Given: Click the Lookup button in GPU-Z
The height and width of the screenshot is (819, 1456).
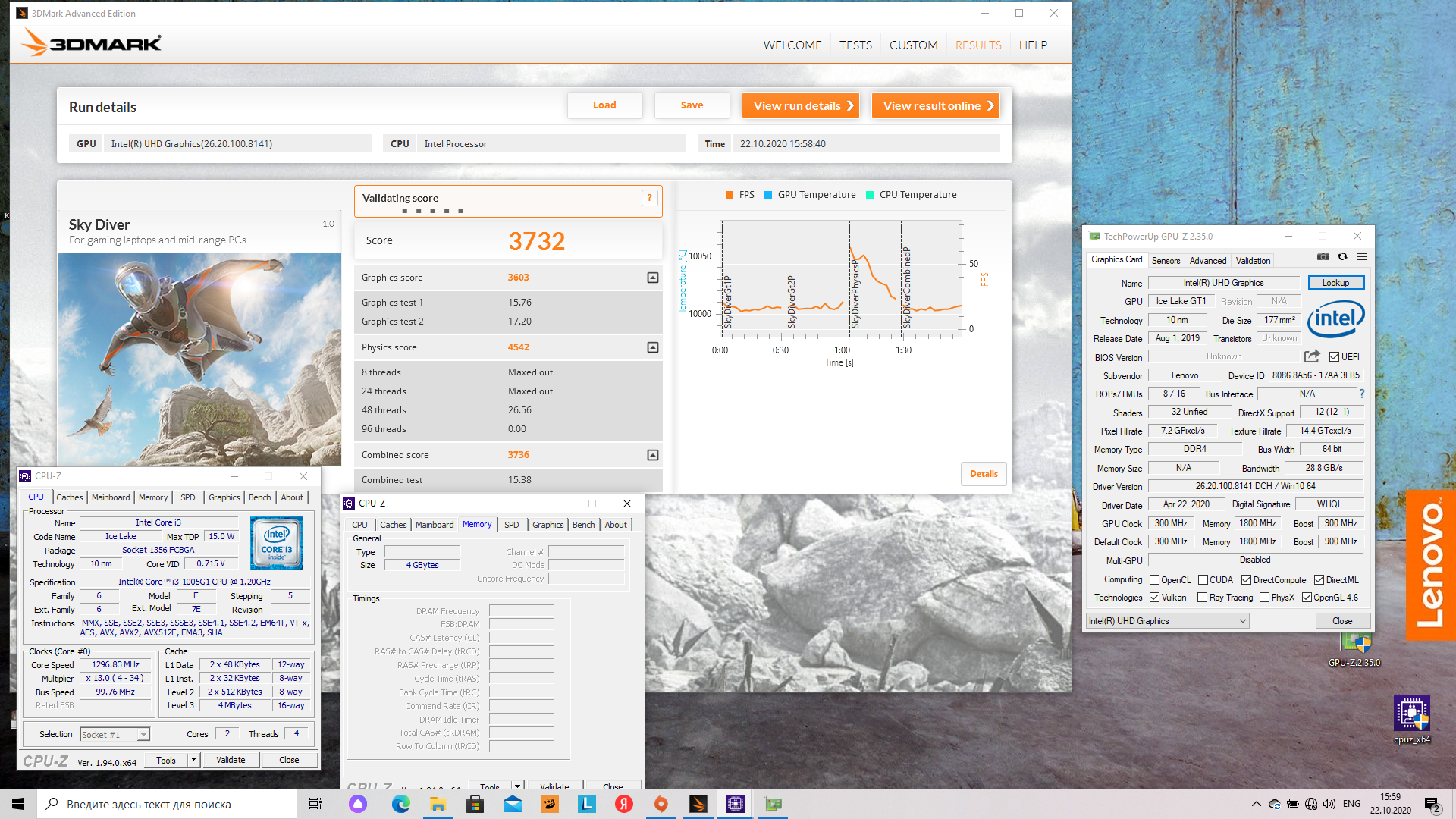Looking at the screenshot, I should coord(1335,283).
